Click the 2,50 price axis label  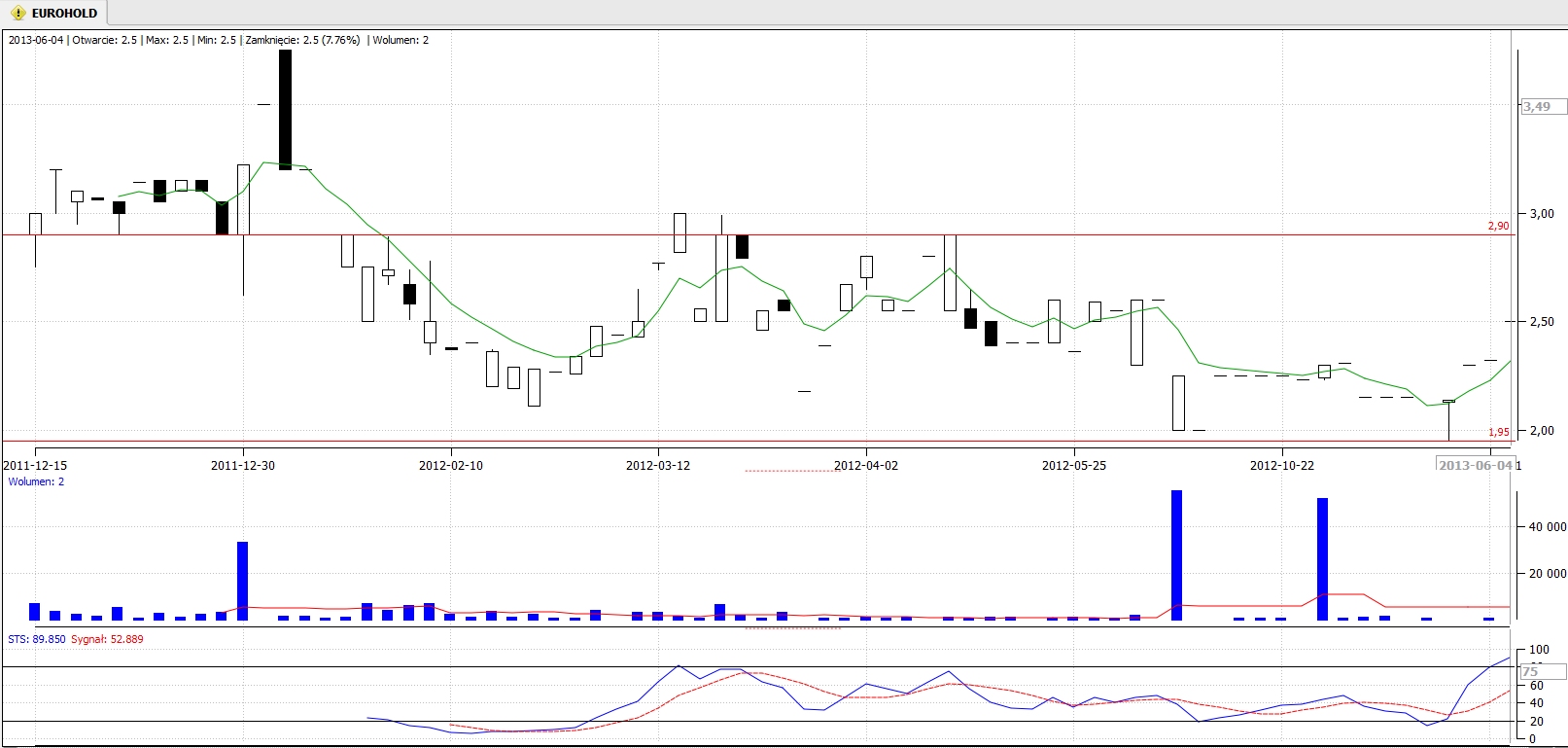pyautogui.click(x=1542, y=321)
